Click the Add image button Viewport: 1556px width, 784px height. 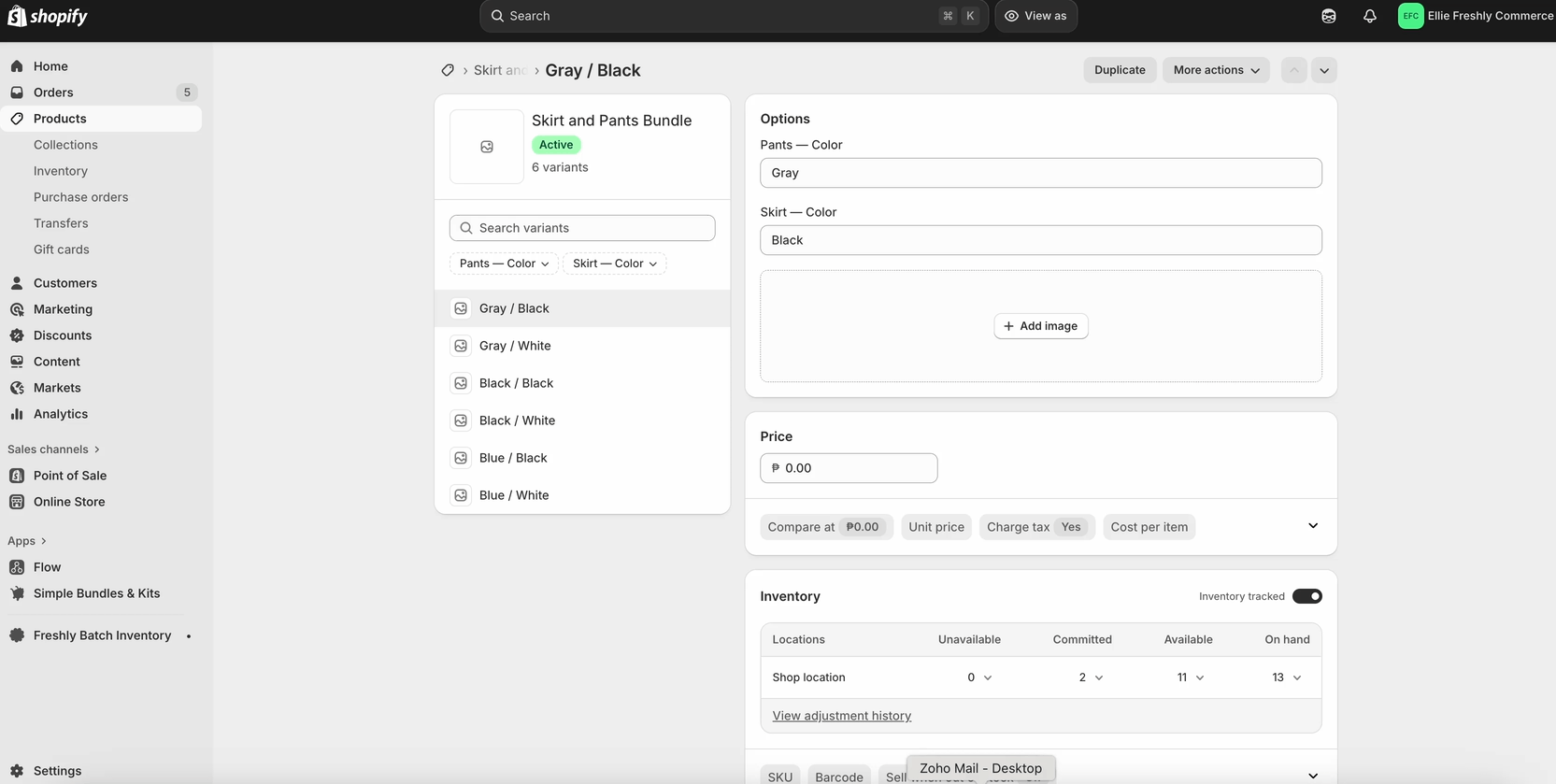[x=1041, y=326]
